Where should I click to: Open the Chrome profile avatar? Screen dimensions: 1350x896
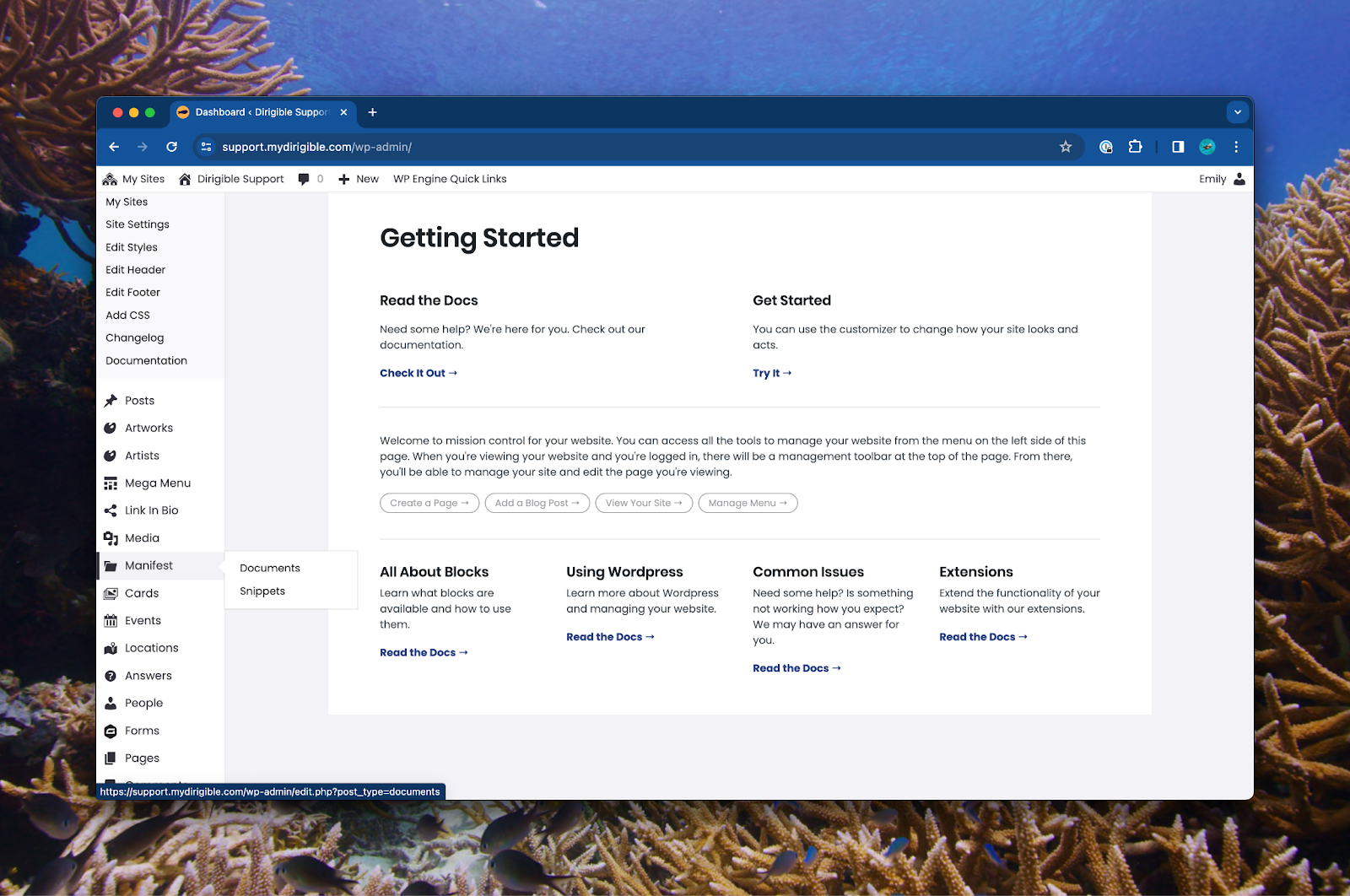pos(1207,147)
